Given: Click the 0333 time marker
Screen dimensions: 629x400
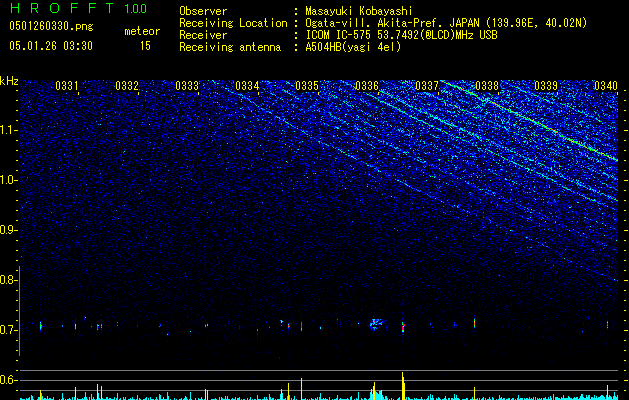Looking at the screenshot, I should tap(187, 86).
